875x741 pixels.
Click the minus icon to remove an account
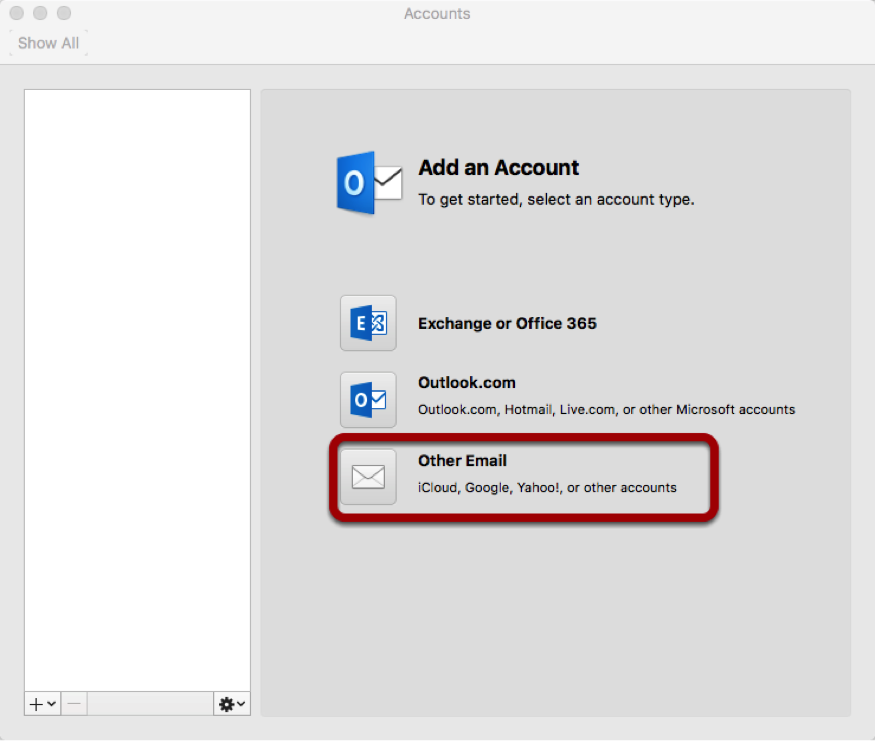pos(73,704)
